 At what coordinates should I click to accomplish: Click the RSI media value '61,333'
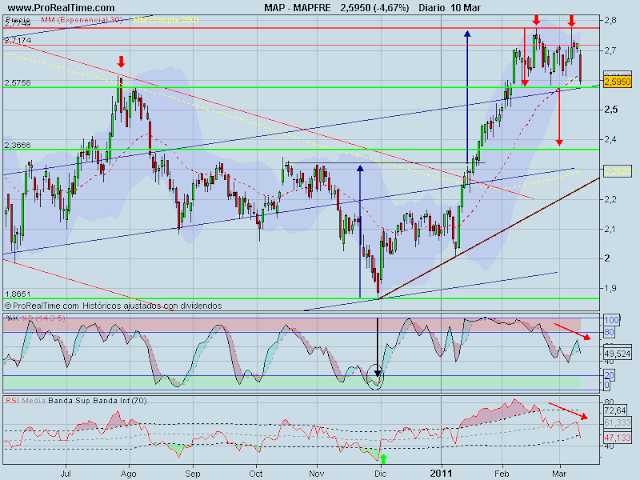617,423
